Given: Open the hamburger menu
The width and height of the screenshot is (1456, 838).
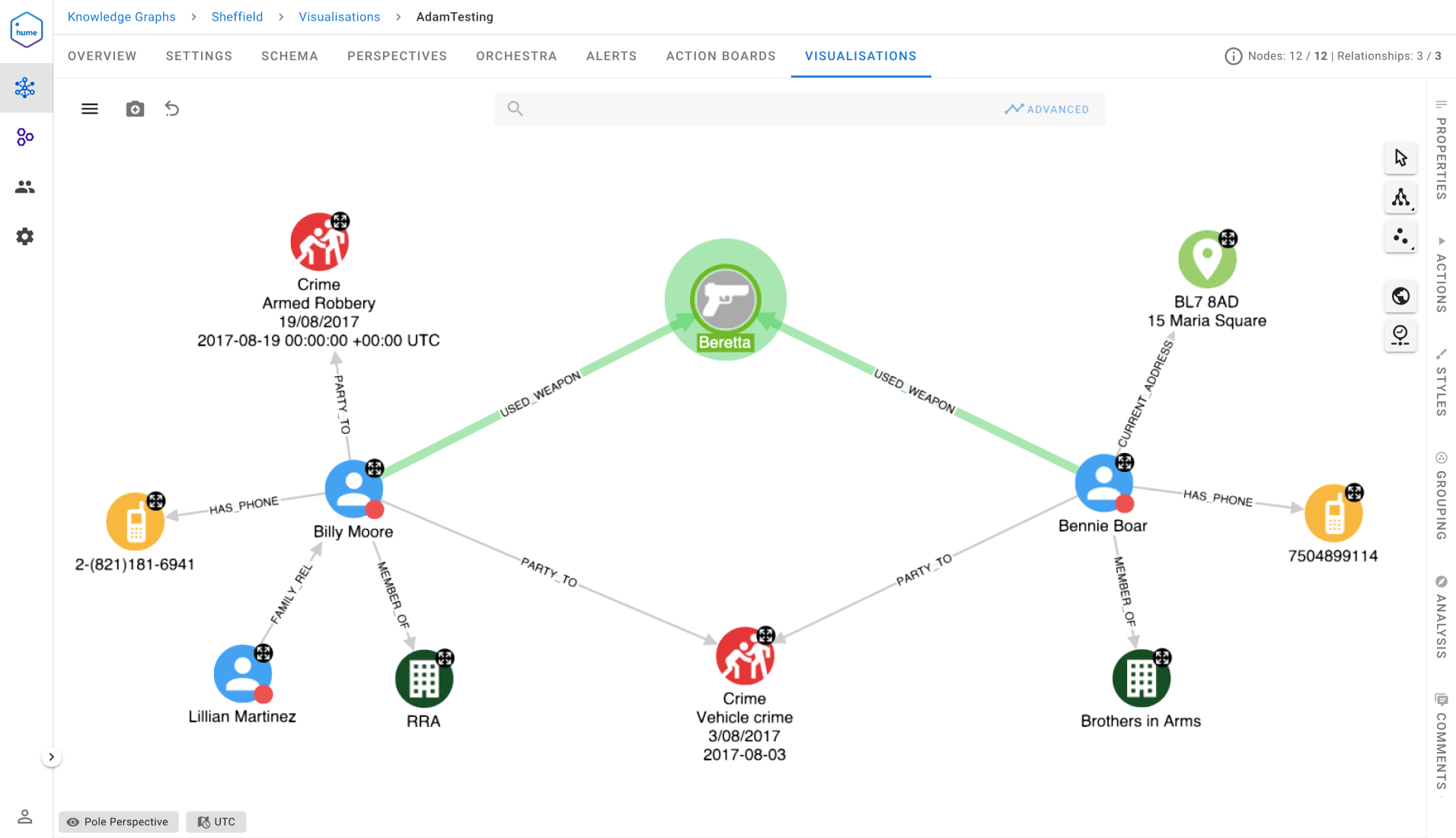Looking at the screenshot, I should [89, 109].
